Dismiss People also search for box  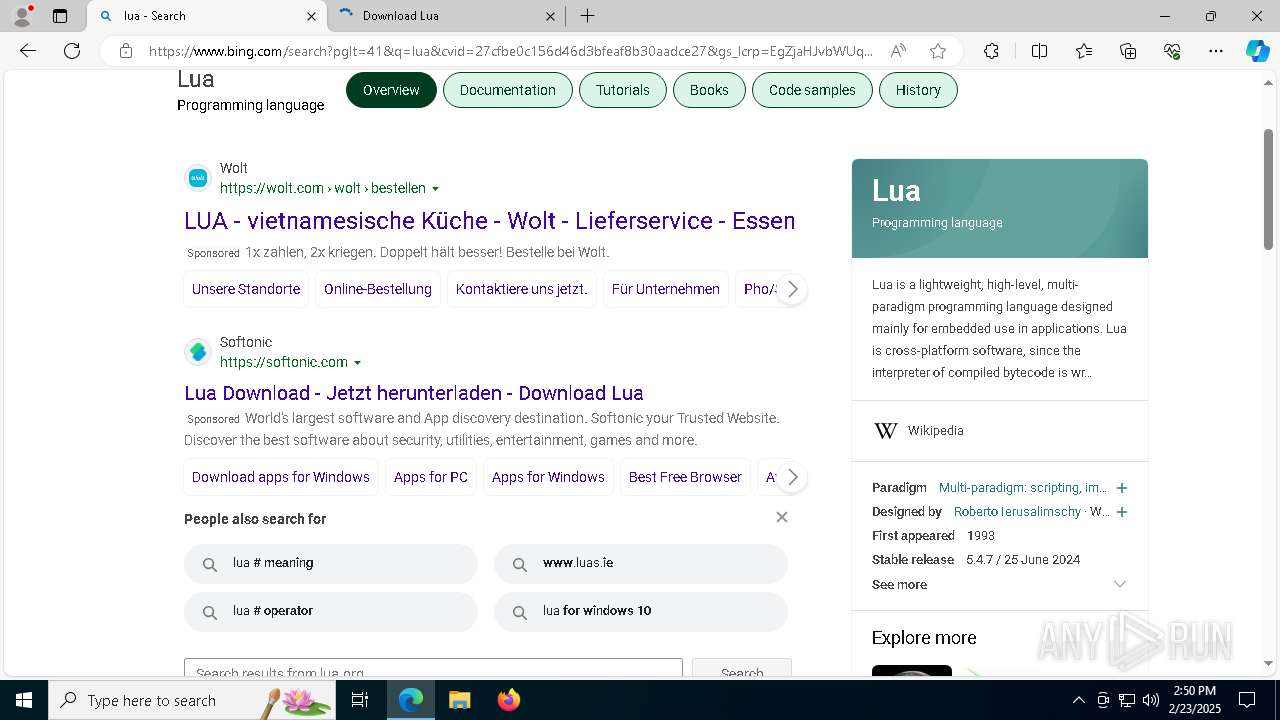pyautogui.click(x=782, y=517)
